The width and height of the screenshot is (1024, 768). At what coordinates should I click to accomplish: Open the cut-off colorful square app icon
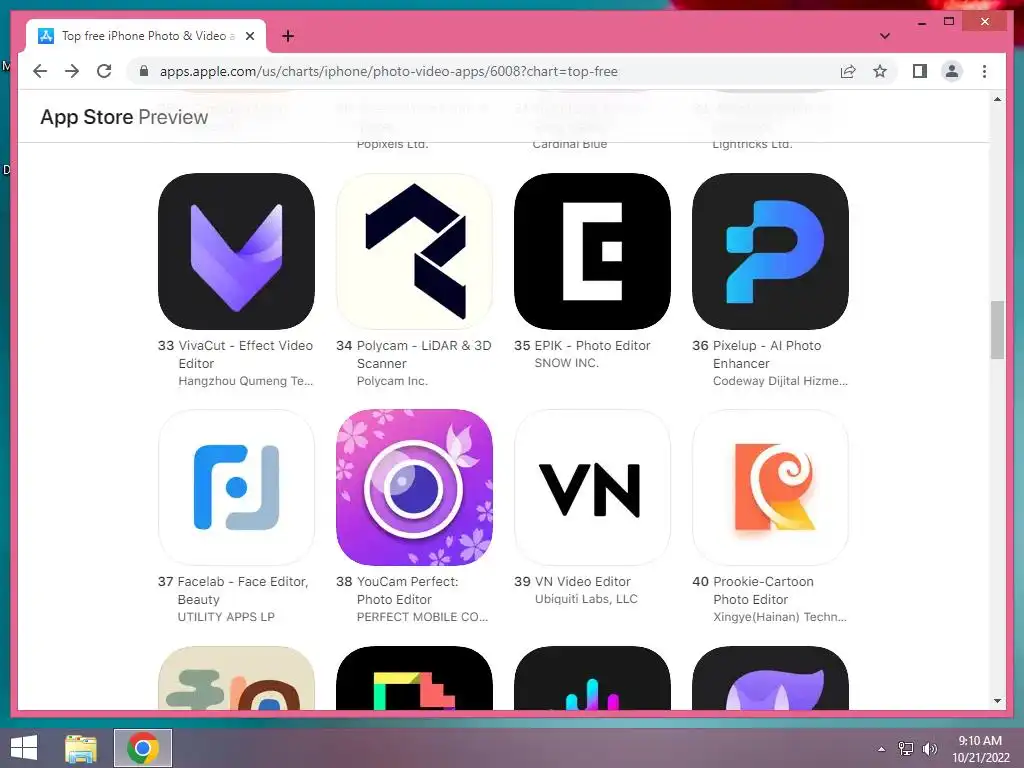coord(414,678)
